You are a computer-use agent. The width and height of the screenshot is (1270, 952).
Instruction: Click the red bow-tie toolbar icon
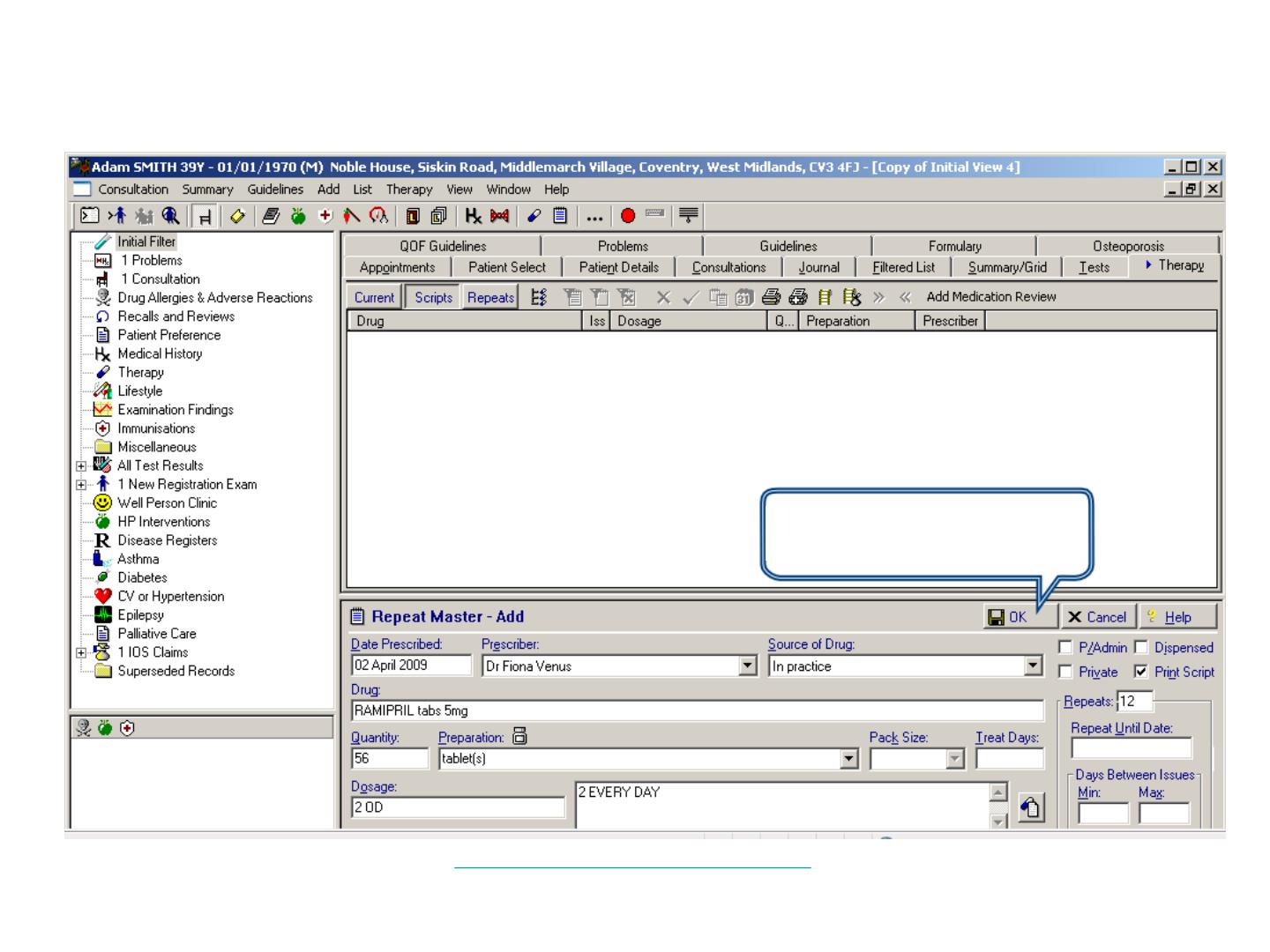(500, 216)
